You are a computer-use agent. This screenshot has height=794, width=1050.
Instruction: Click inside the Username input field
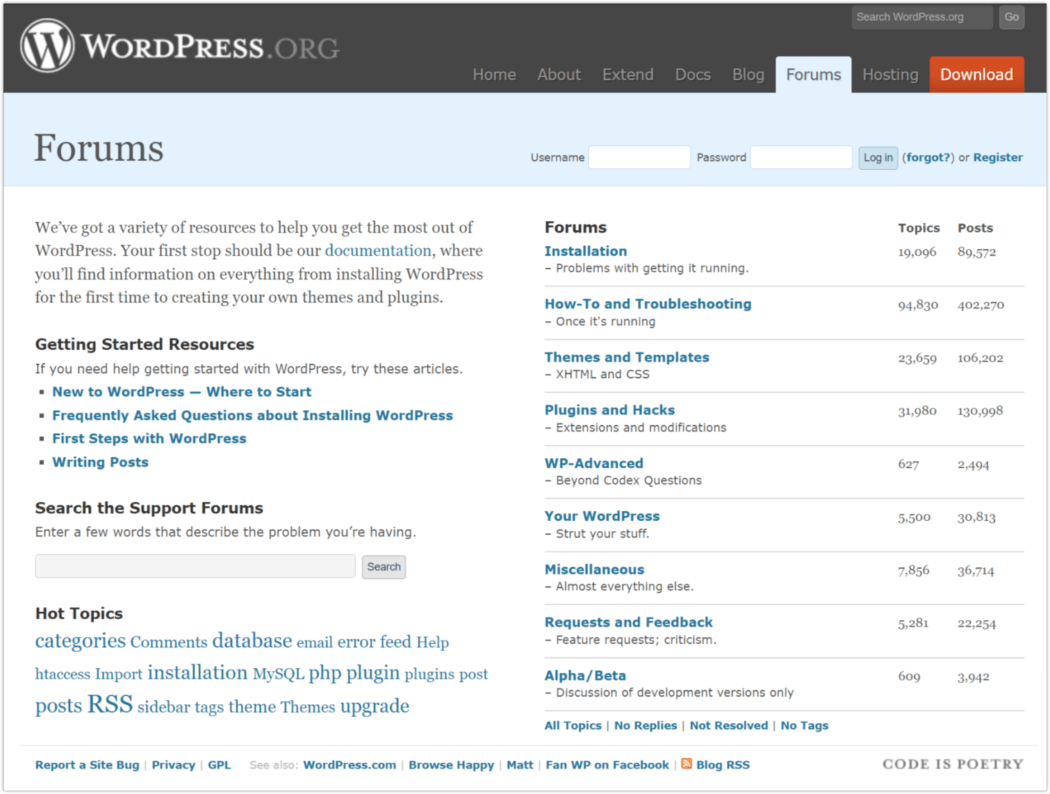pos(639,157)
